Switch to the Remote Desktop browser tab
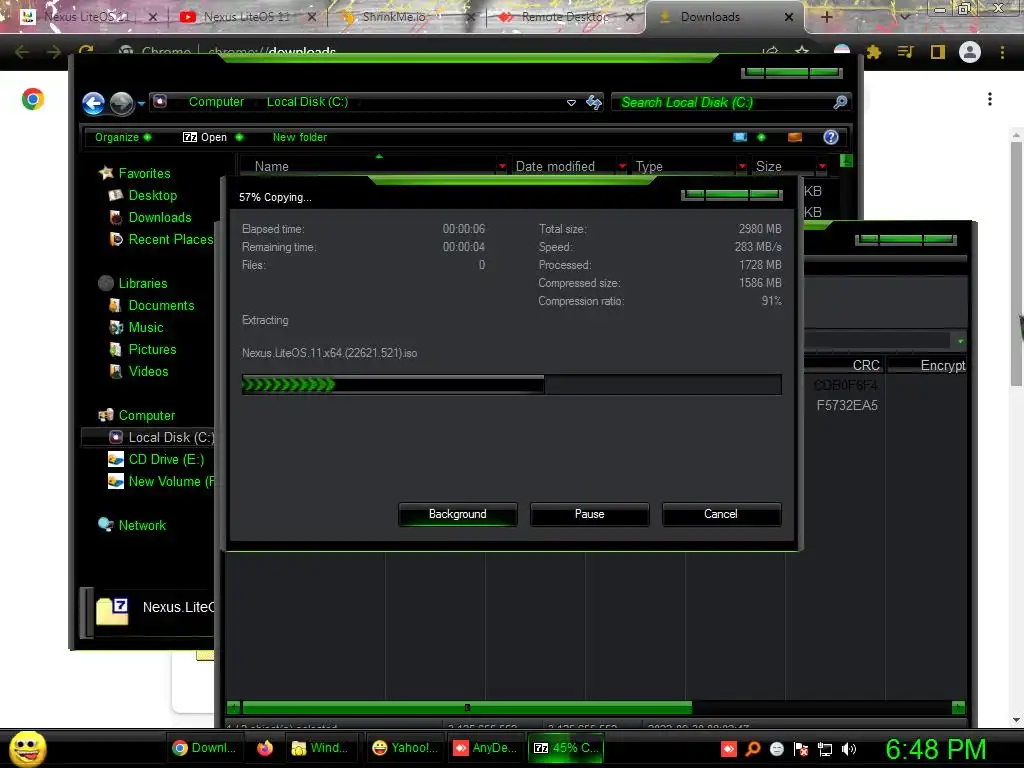 click(x=565, y=17)
